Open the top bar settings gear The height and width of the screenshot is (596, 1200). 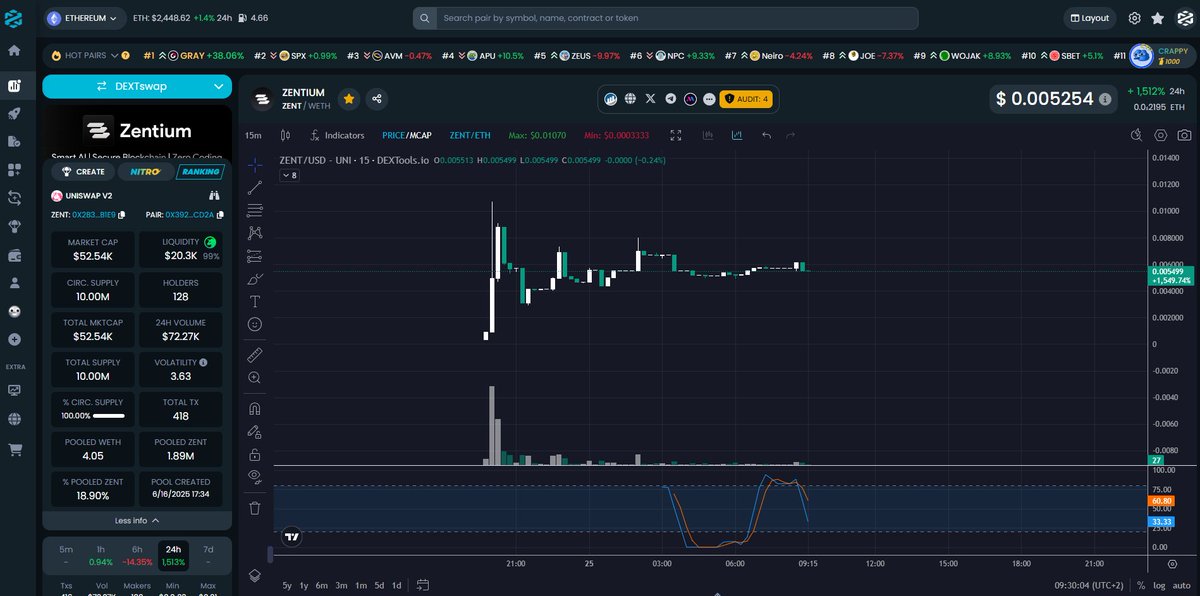point(1135,18)
